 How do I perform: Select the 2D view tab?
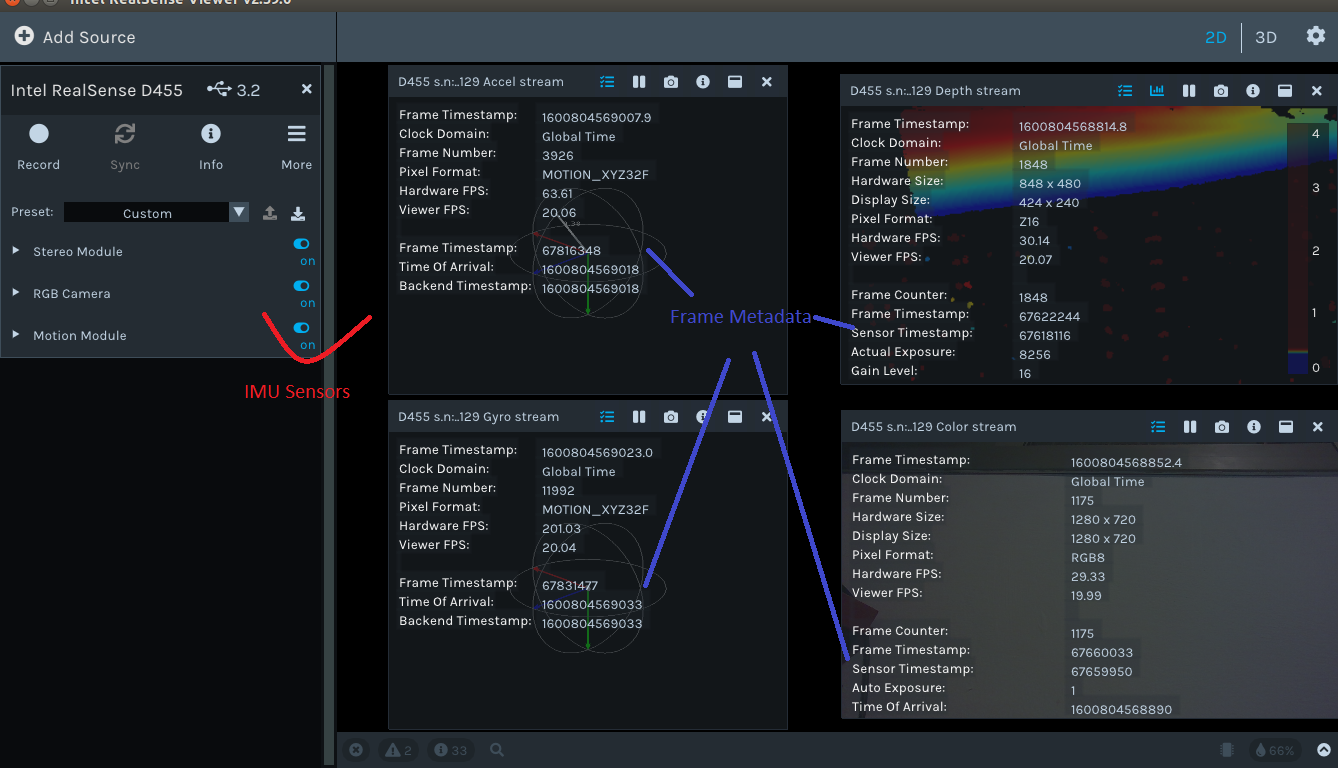[x=1215, y=37]
